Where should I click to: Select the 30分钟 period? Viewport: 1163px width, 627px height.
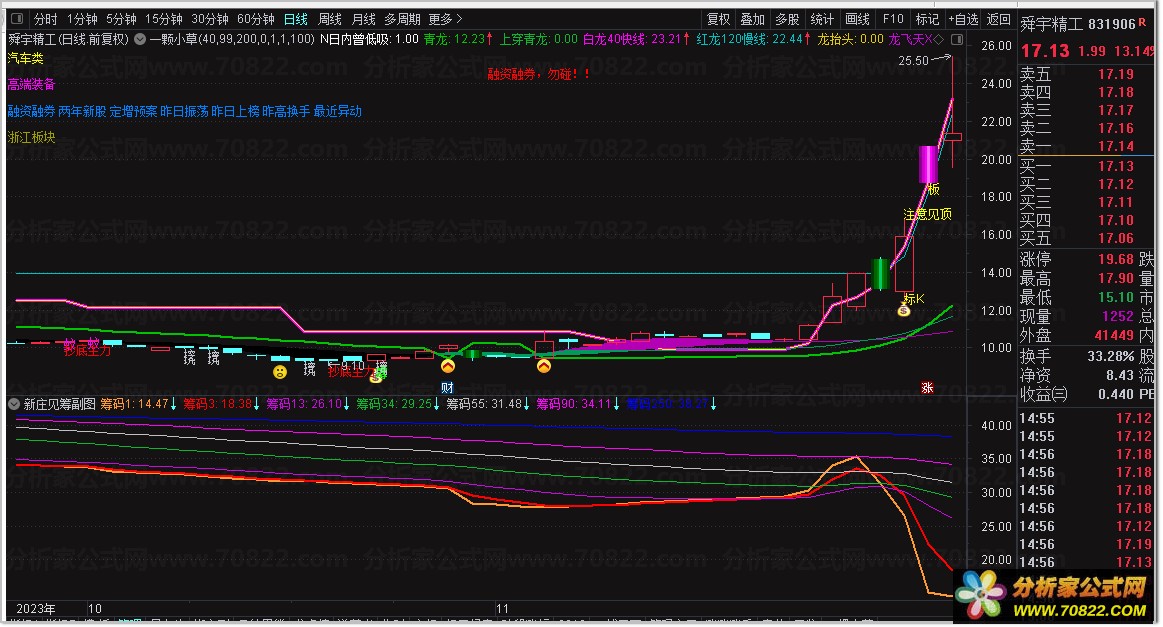210,19
